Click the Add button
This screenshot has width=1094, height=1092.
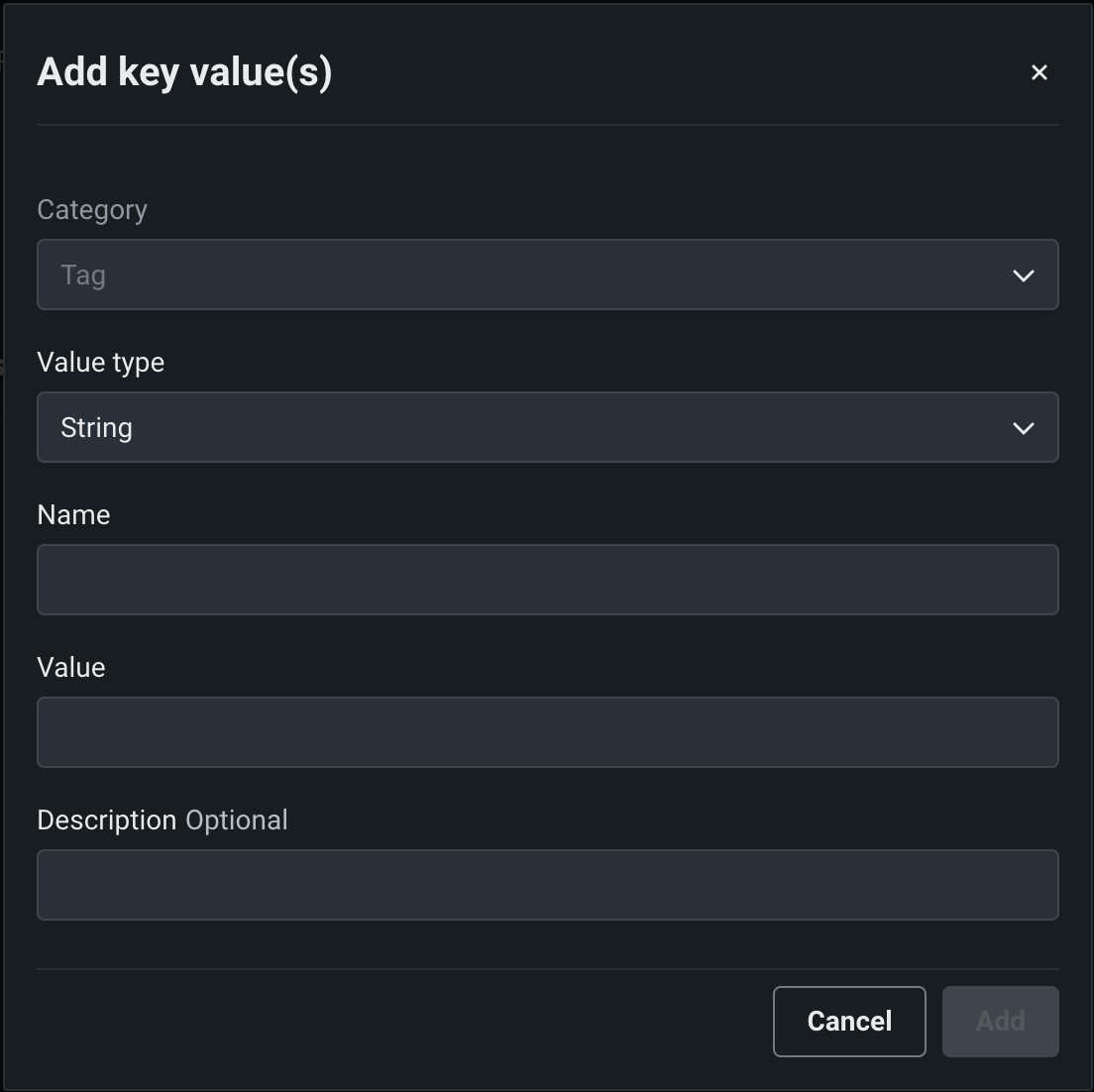[x=1000, y=1022]
